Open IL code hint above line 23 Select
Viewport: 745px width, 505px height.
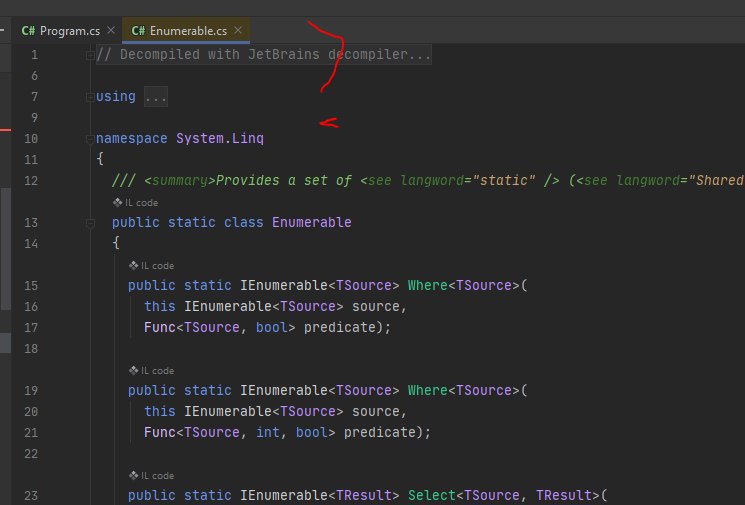click(152, 476)
